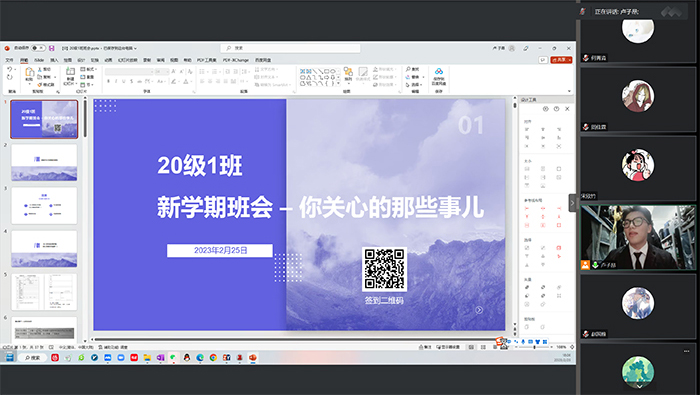
Task: Click the zoom slider handle in status bar
Action: (534, 347)
